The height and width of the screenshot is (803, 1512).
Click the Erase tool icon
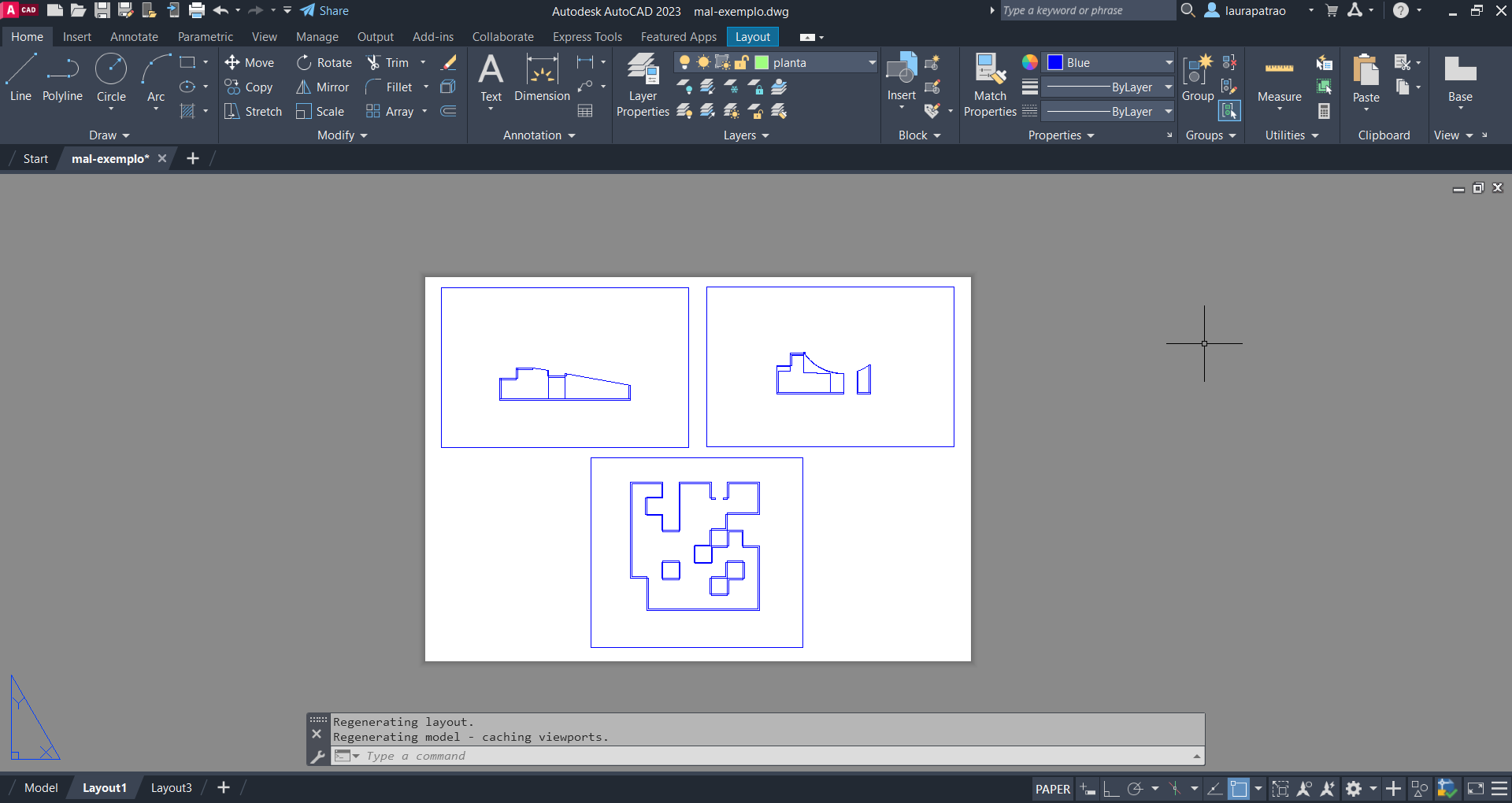tap(449, 63)
